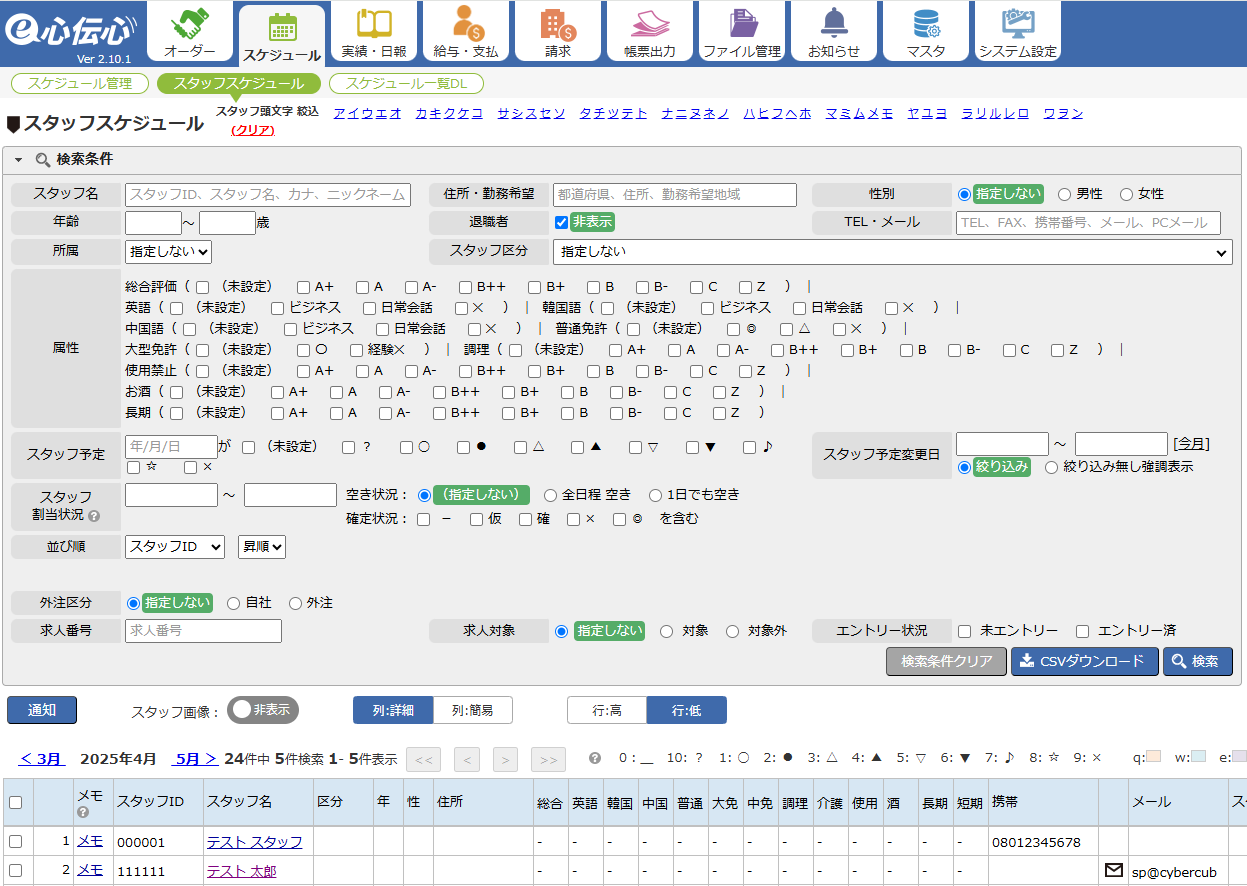The image size is (1247, 886).
Task: Filter by ワヲン initial link
Action: click(1063, 113)
